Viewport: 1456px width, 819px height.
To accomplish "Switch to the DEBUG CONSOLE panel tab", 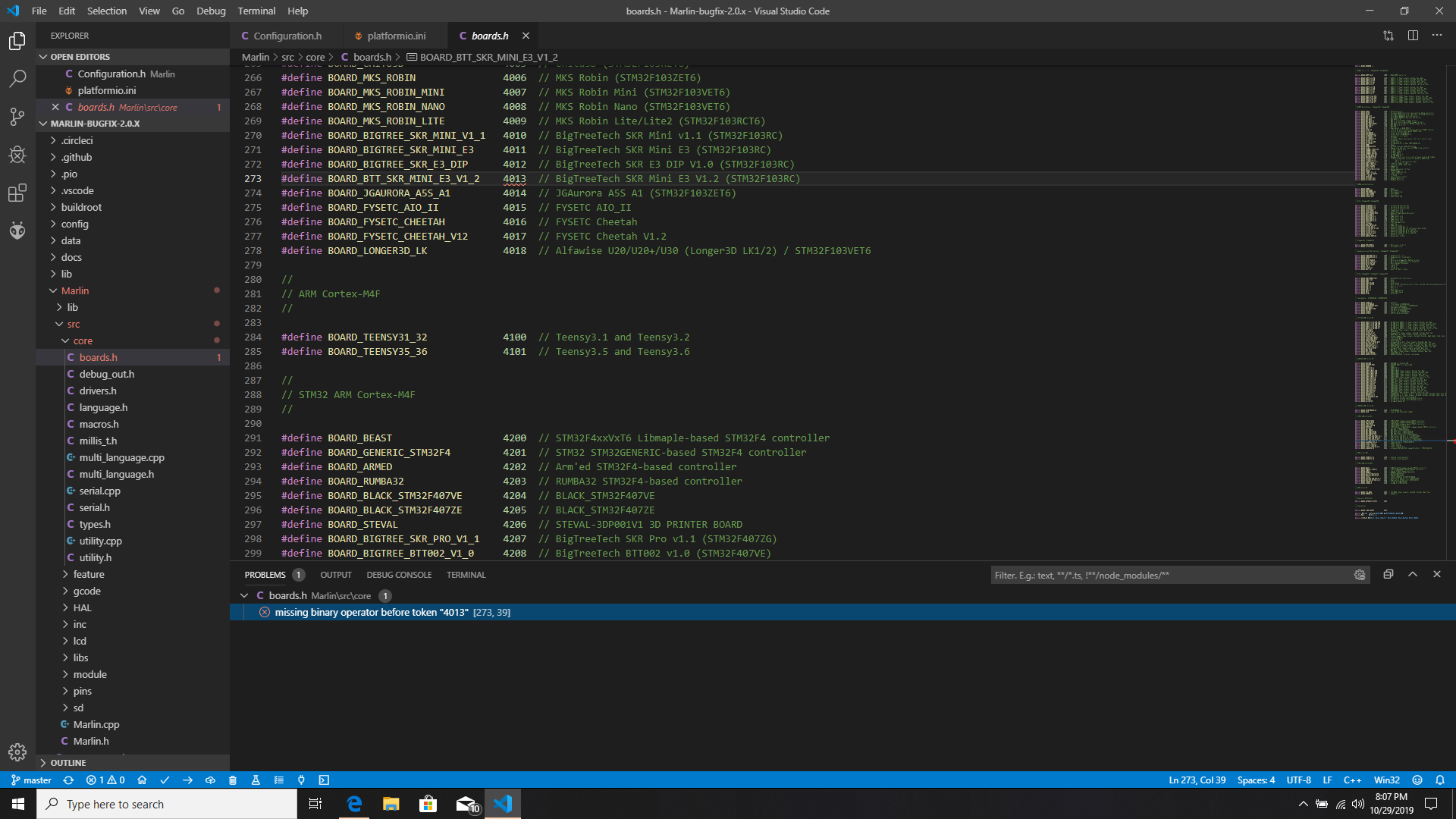I will coord(399,575).
